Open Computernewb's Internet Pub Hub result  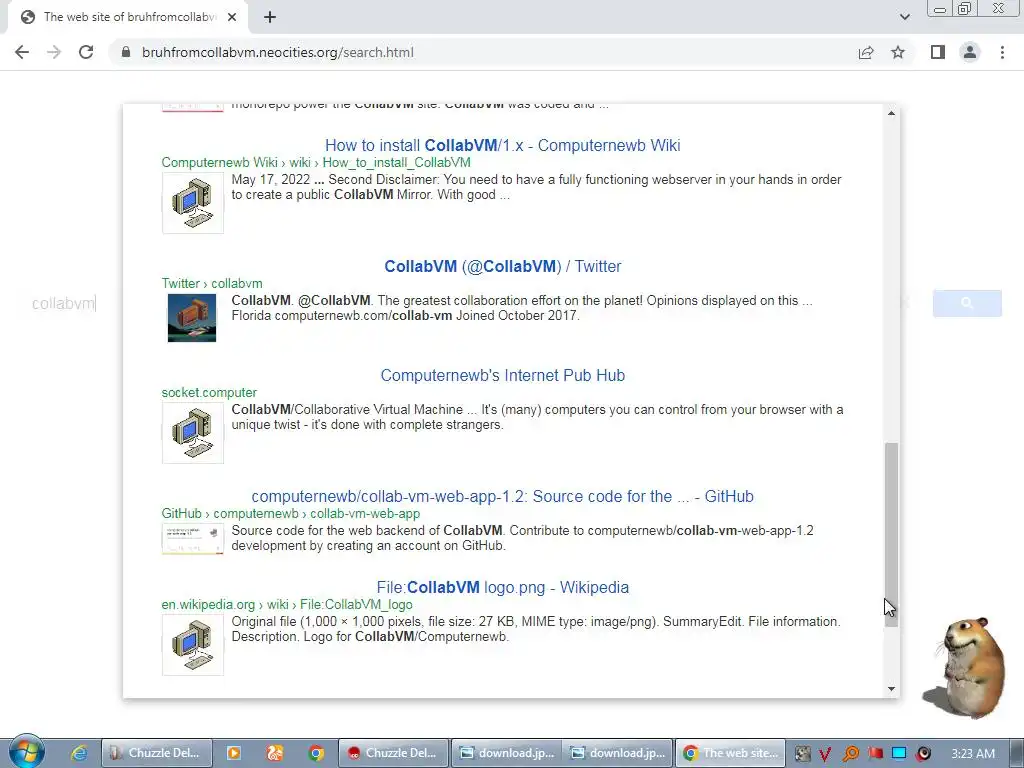click(x=502, y=375)
